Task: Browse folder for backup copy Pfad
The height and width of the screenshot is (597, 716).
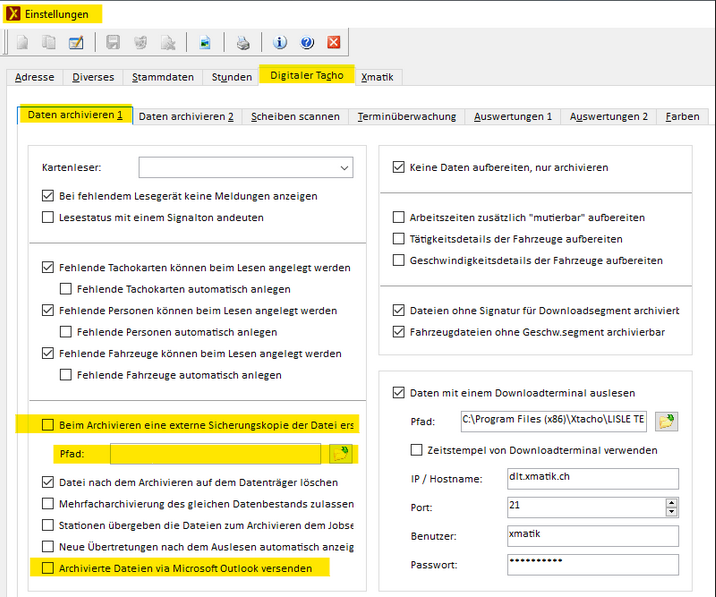Action: pyautogui.click(x=341, y=454)
